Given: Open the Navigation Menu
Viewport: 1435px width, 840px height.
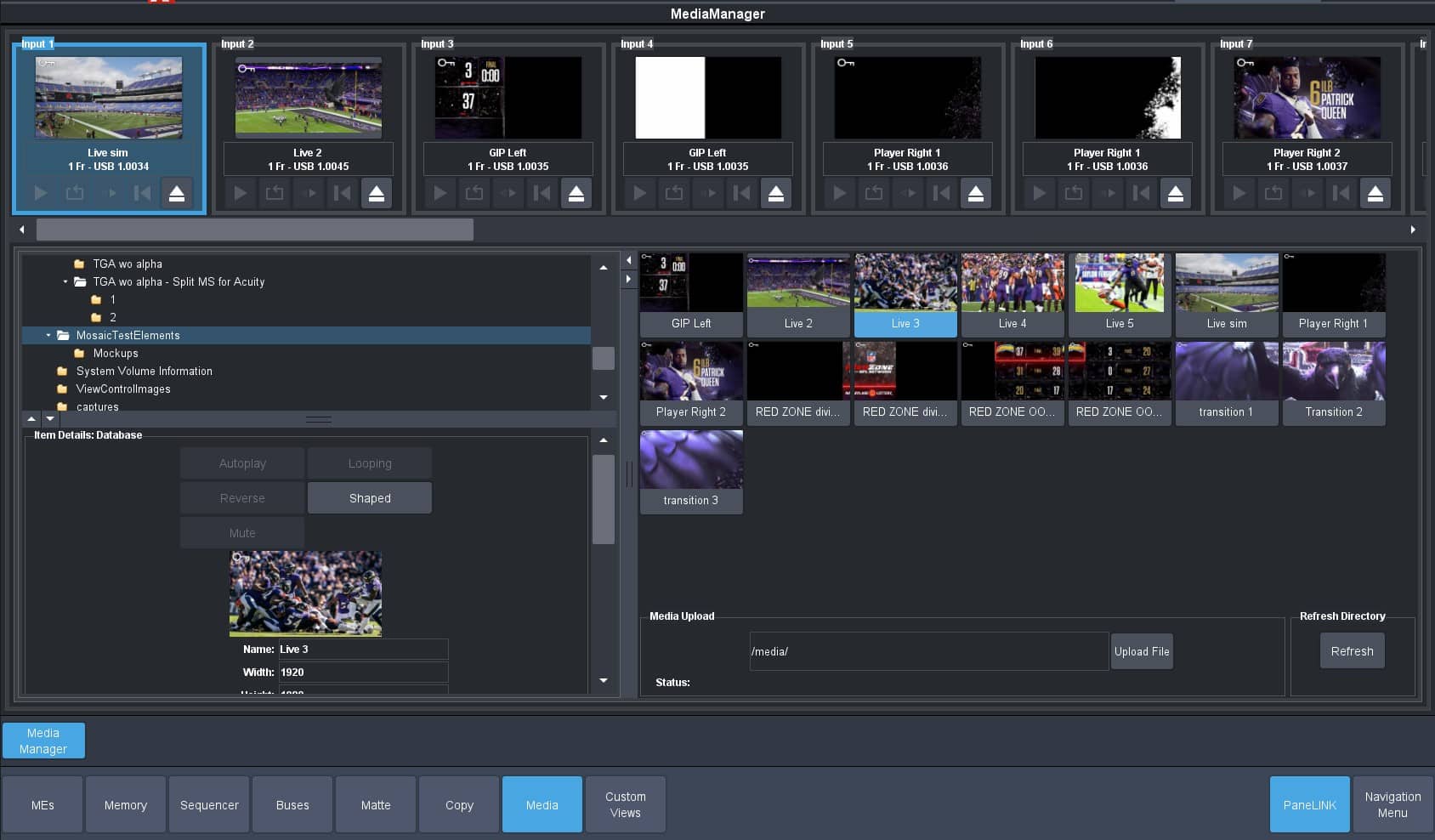Looking at the screenshot, I should (1392, 804).
